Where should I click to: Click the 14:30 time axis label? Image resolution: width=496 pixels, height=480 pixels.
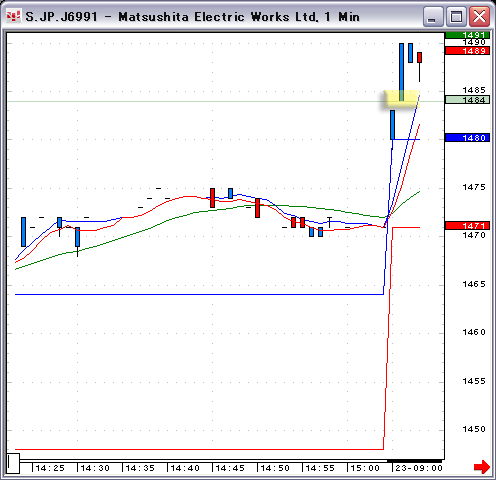tap(95, 468)
